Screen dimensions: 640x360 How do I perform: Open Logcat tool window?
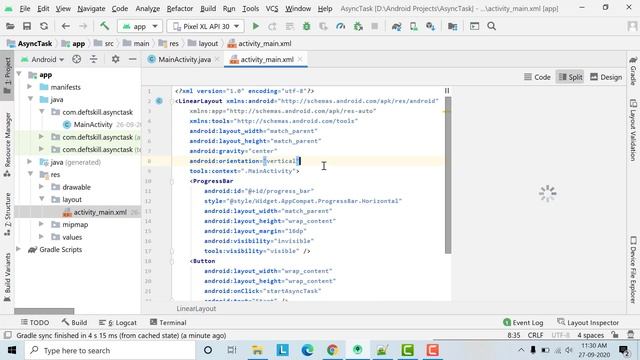pyautogui.click(x=118, y=322)
